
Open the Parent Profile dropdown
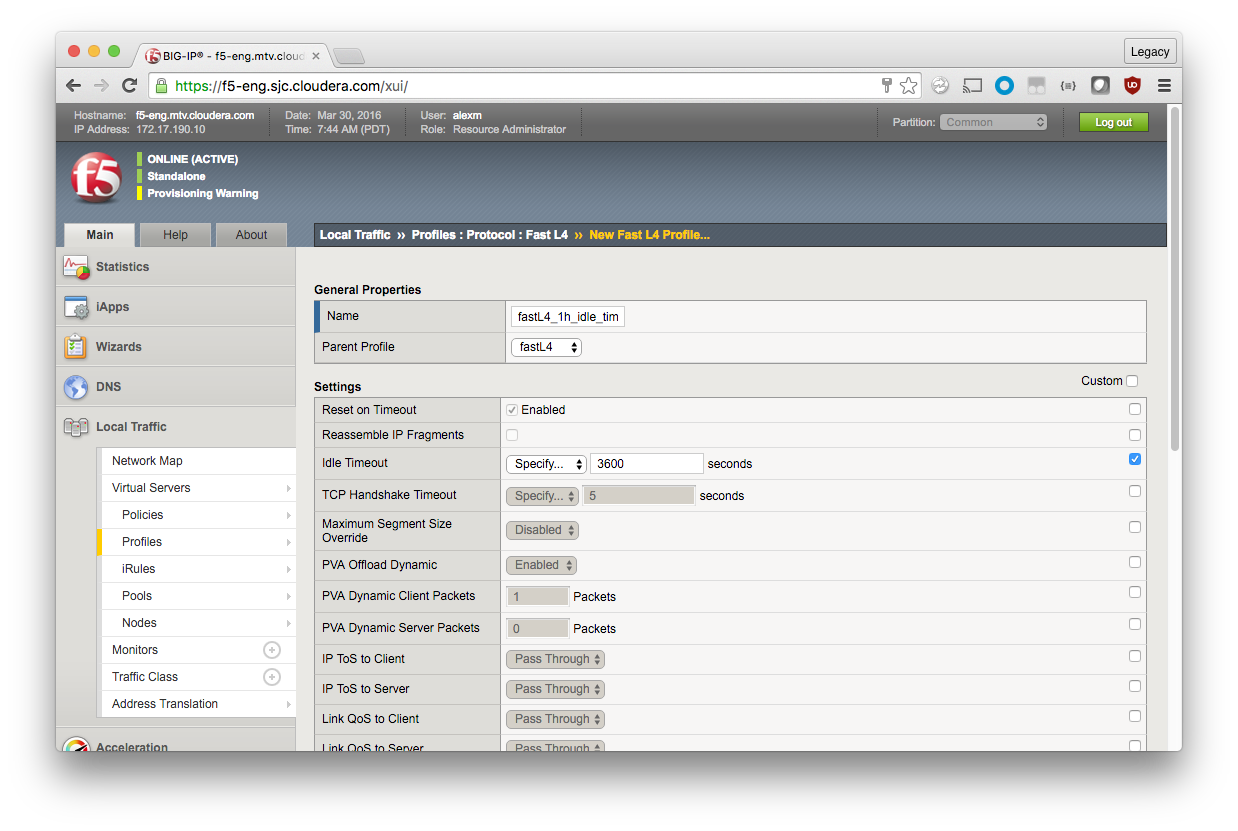(546, 347)
